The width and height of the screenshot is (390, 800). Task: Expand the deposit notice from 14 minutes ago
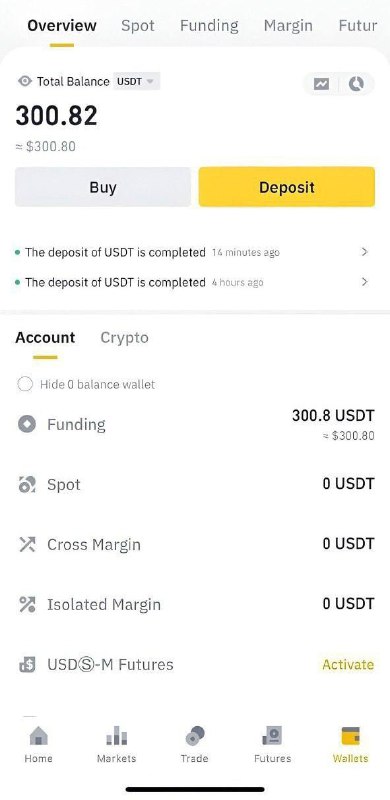click(x=192, y=252)
